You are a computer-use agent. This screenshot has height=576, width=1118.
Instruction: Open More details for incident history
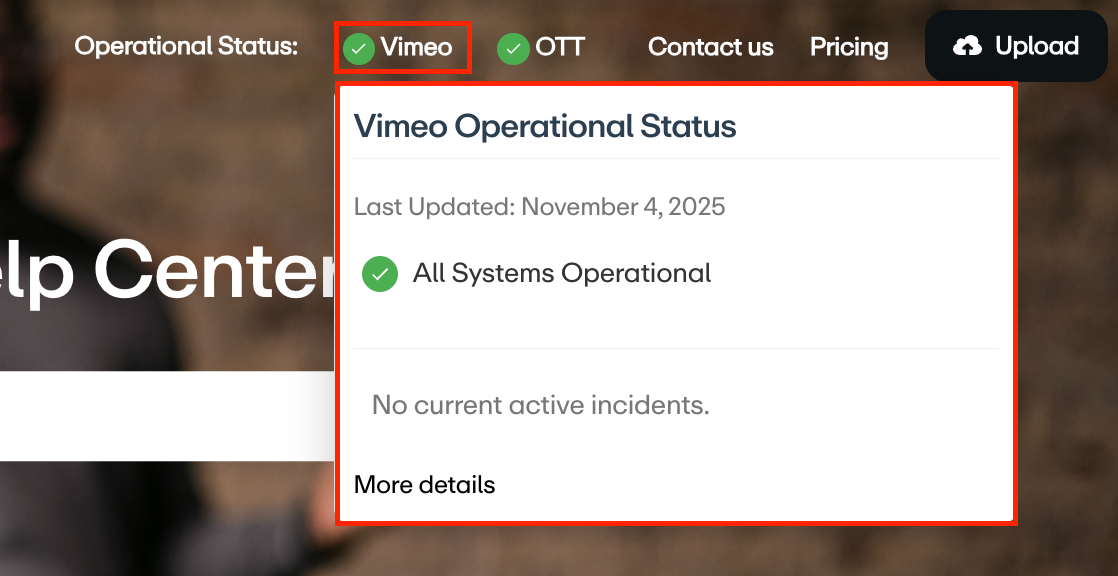[x=424, y=485]
